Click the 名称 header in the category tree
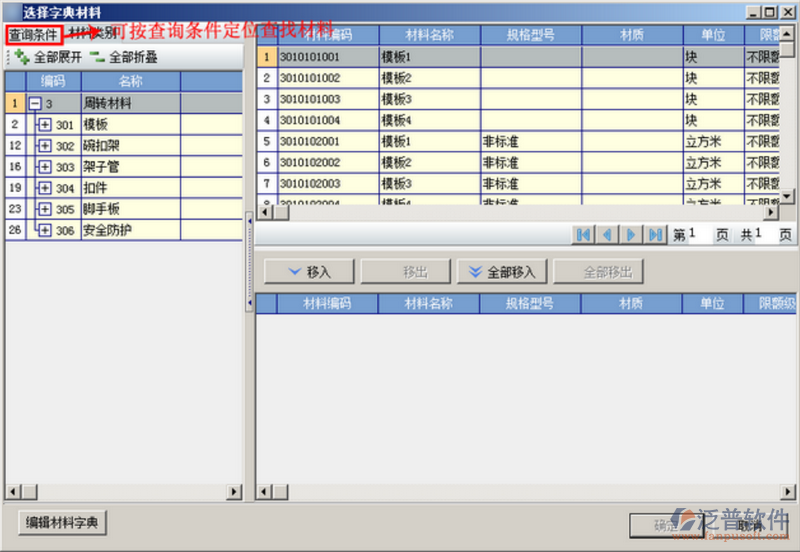The width and height of the screenshot is (800, 552). click(131, 81)
